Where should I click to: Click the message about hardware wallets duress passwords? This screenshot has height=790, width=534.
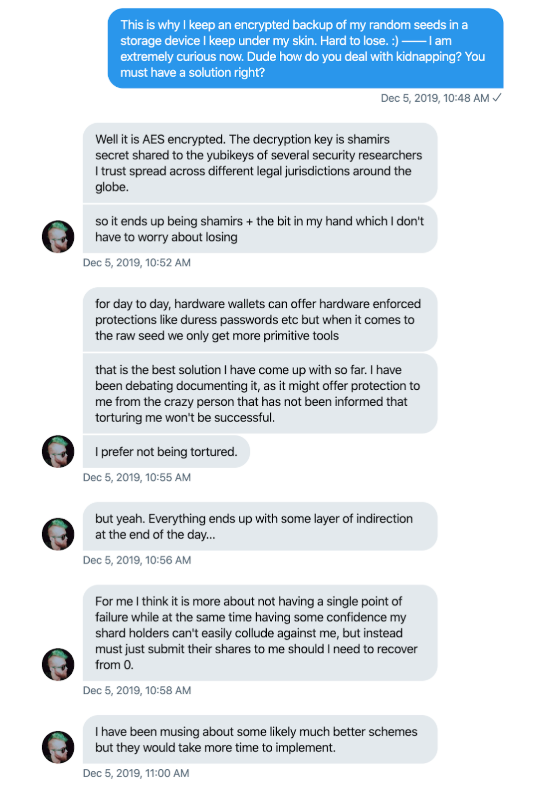pyautogui.click(x=260, y=319)
